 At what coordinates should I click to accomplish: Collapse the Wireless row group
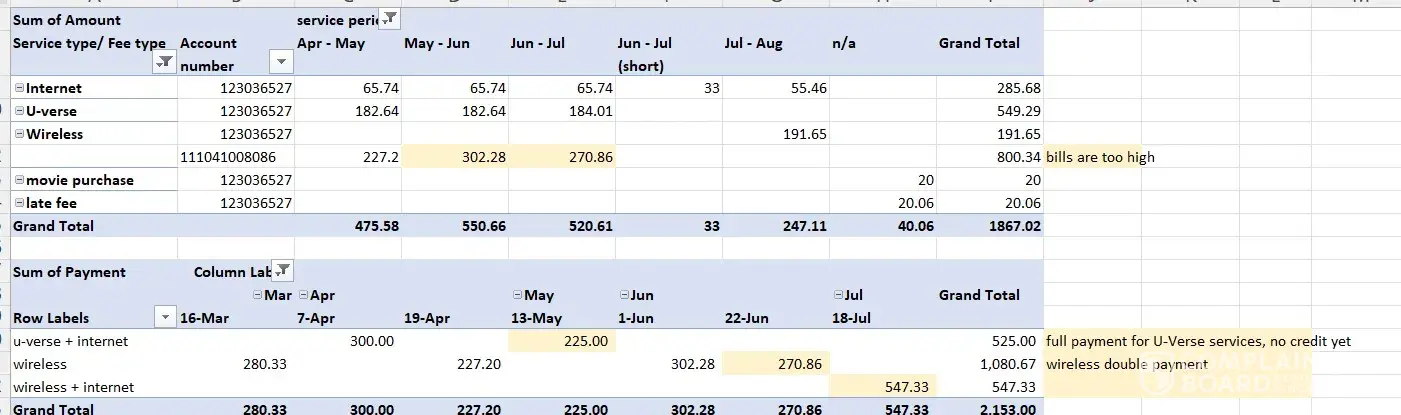pyautogui.click(x=20, y=134)
